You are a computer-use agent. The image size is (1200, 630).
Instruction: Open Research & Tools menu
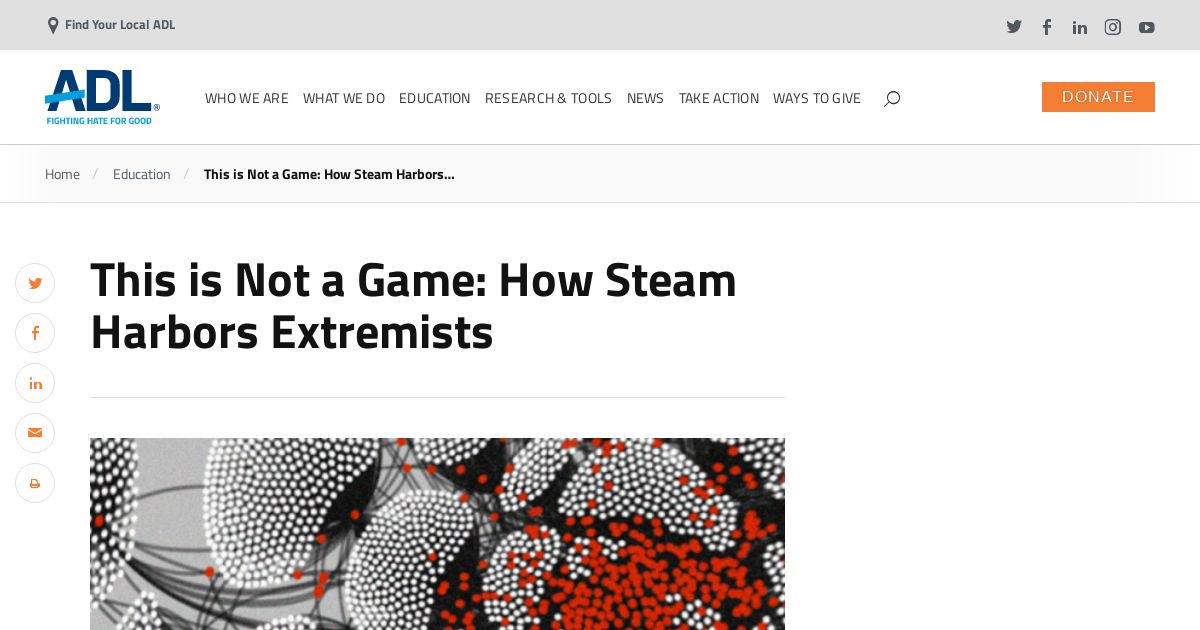pos(548,98)
